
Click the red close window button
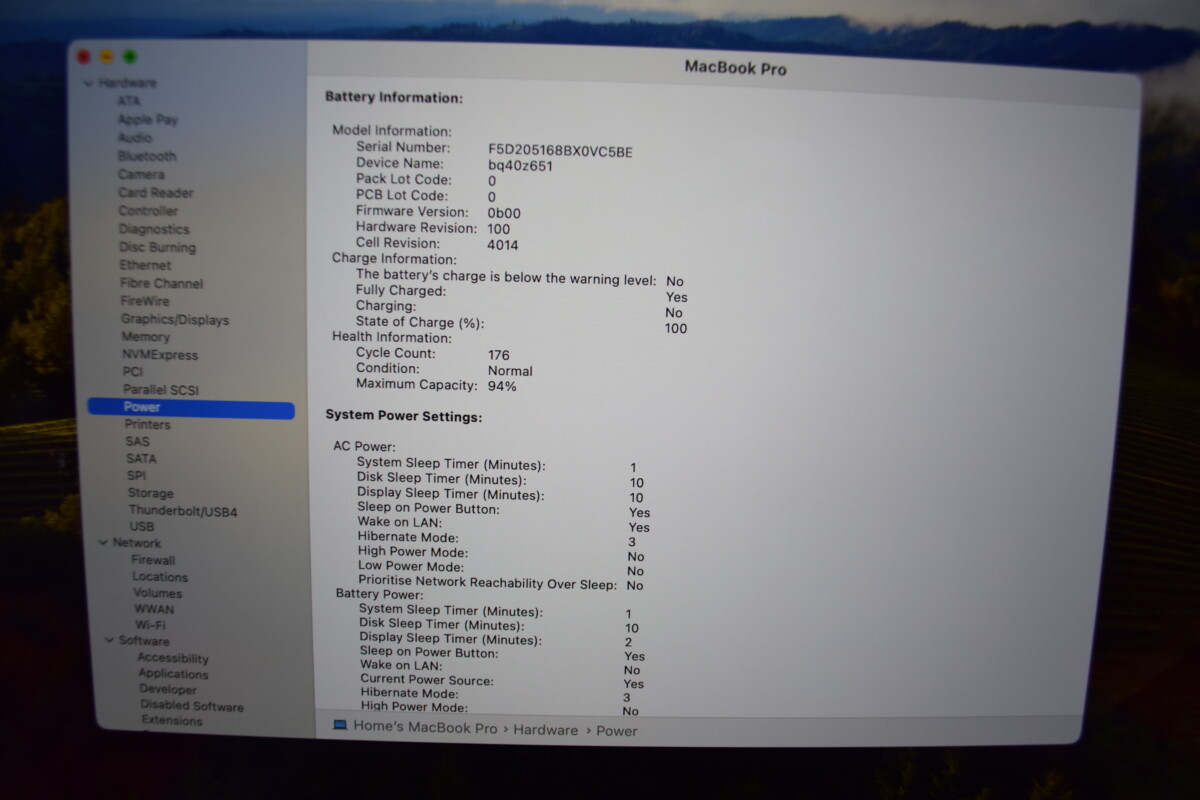tap(84, 58)
